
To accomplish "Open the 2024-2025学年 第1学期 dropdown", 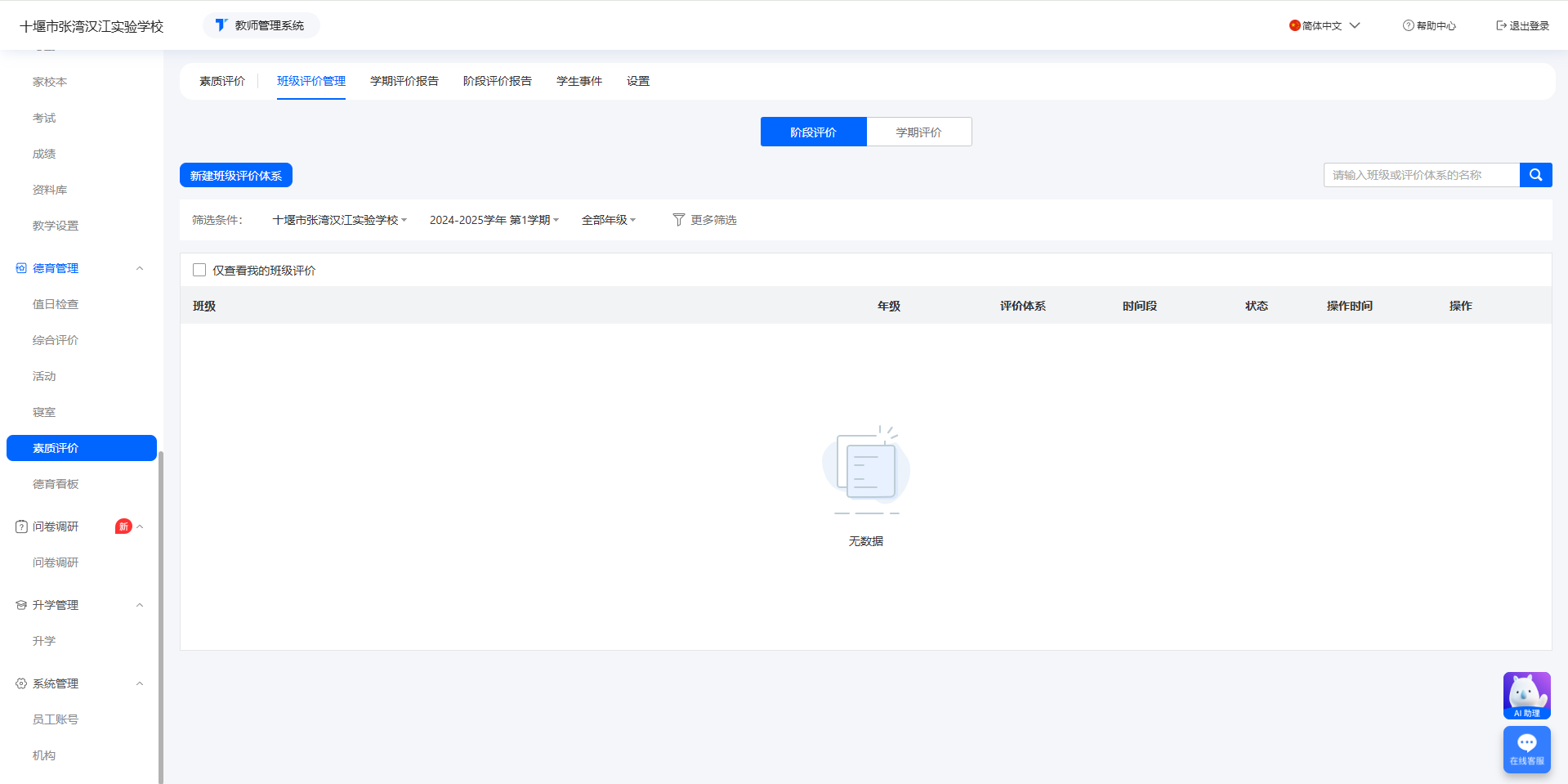I will 494,220.
